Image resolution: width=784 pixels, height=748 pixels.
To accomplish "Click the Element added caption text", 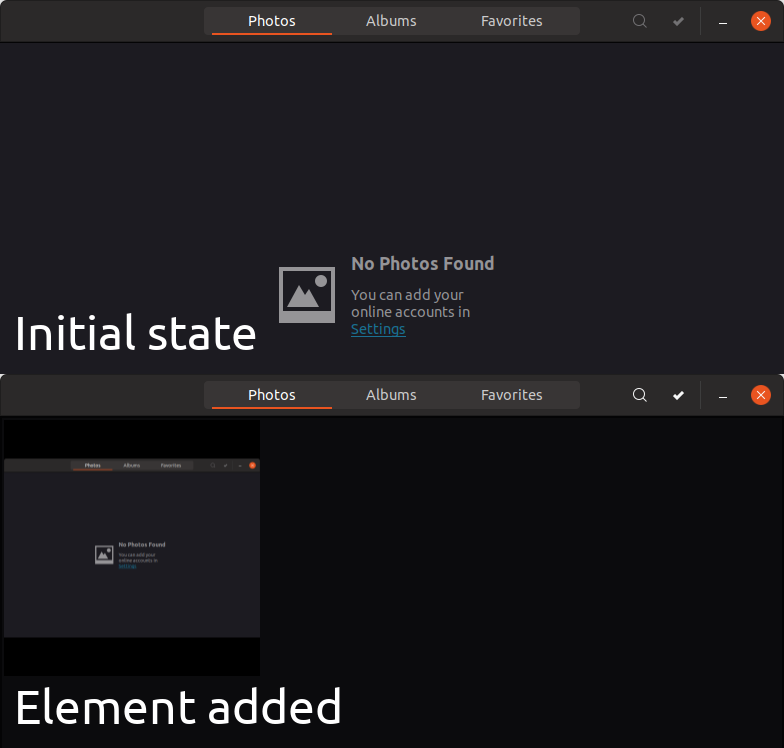I will 178,707.
